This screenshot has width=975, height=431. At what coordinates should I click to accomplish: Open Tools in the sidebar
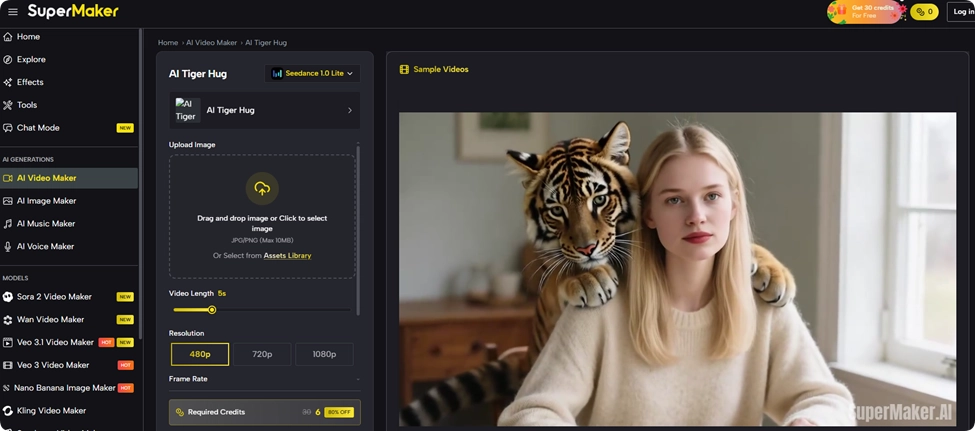click(68, 105)
